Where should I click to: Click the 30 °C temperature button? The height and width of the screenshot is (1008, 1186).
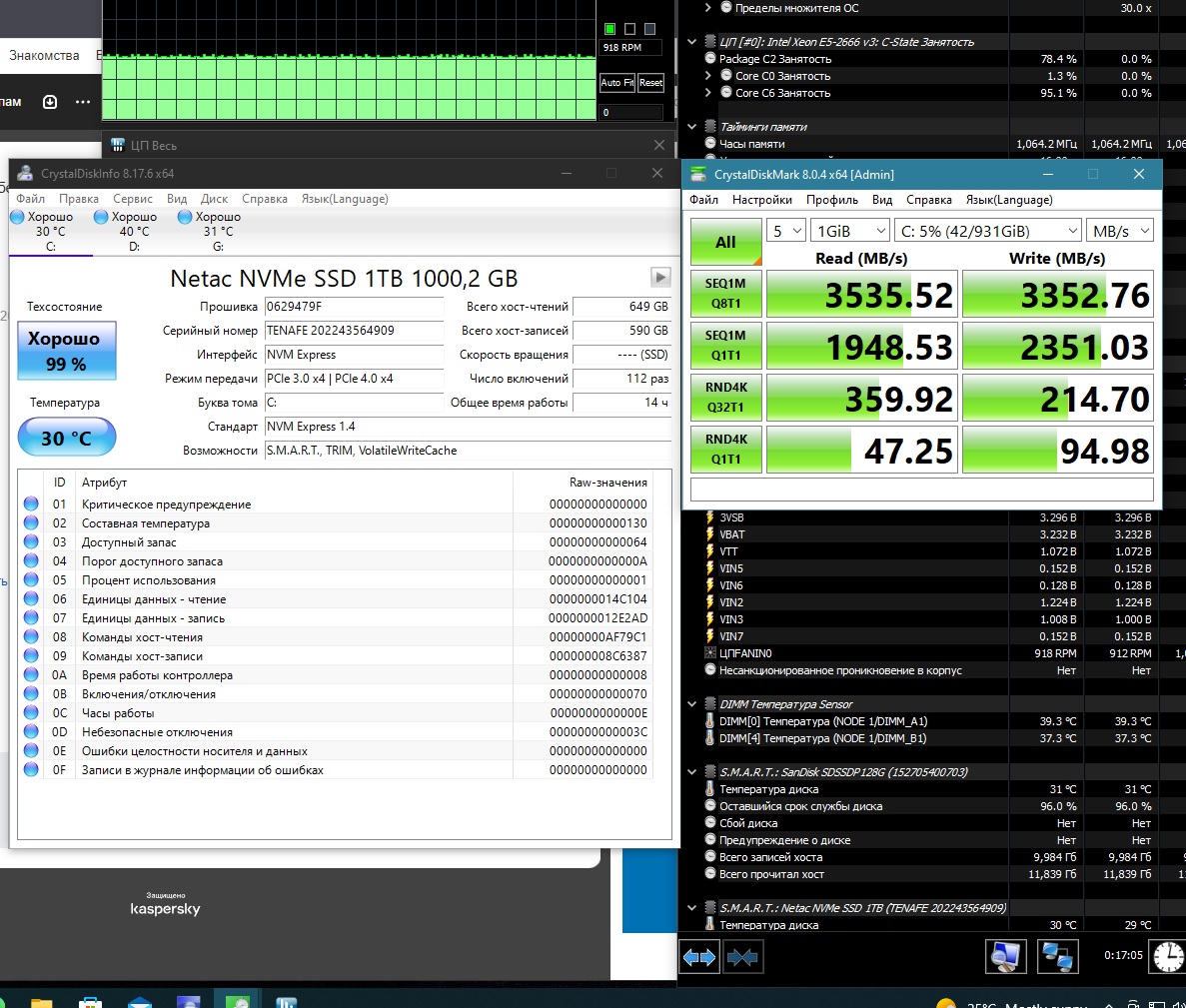click(x=67, y=438)
